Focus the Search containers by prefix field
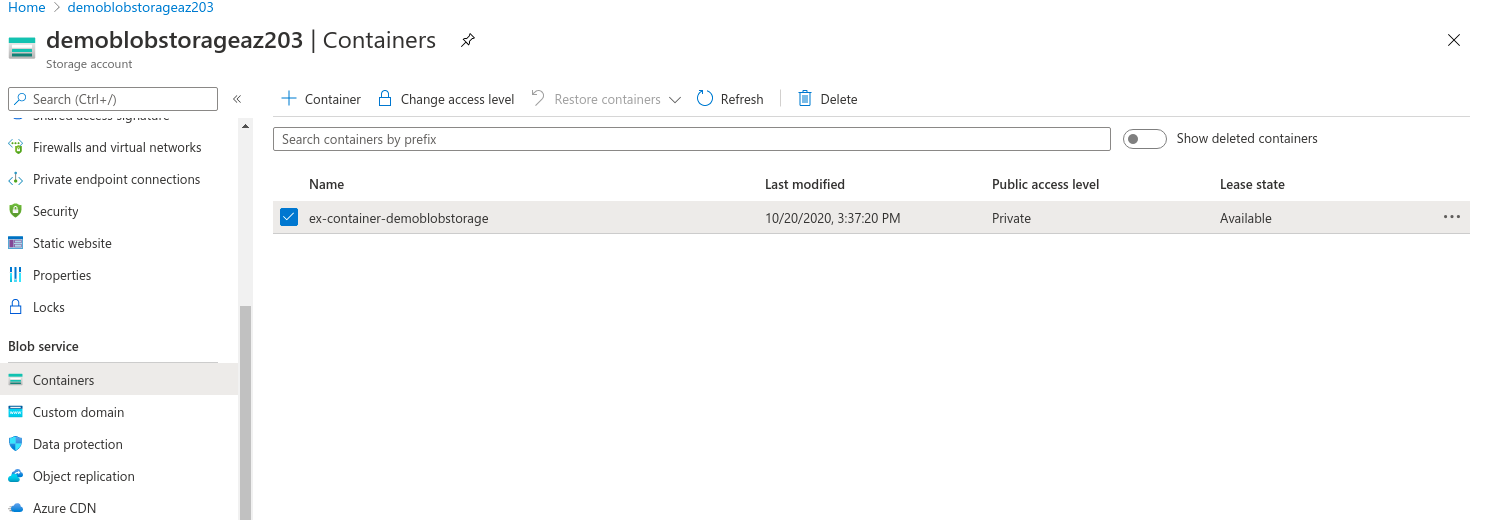 692,139
